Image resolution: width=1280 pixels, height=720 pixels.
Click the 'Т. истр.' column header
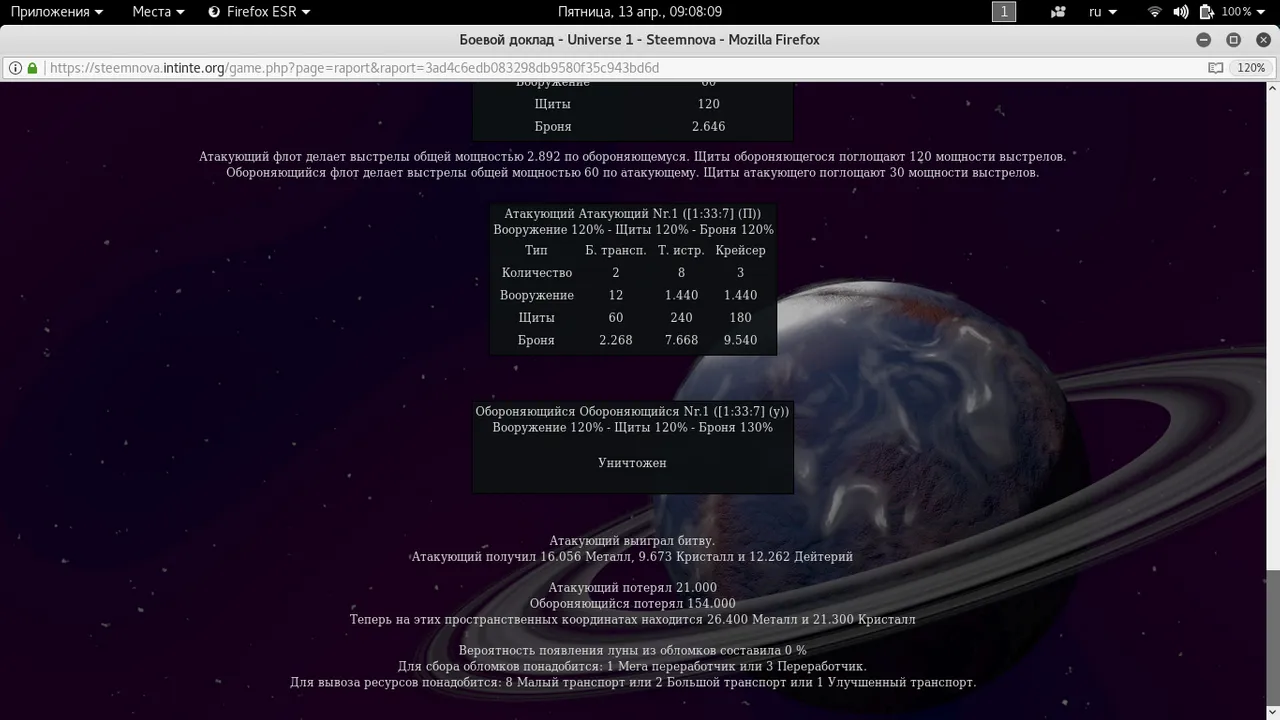coord(681,251)
